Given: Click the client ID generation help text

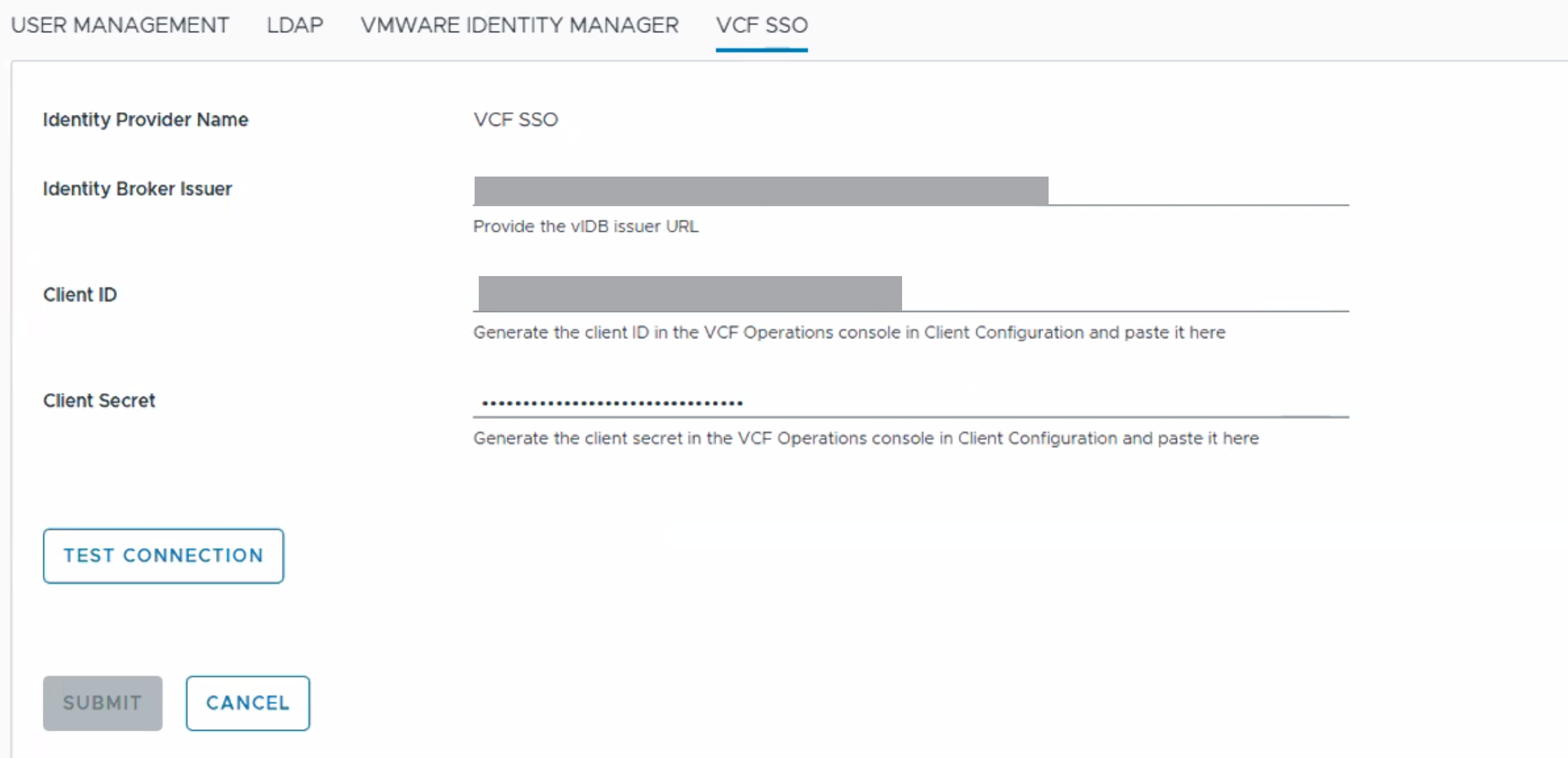Looking at the screenshot, I should pos(849,332).
